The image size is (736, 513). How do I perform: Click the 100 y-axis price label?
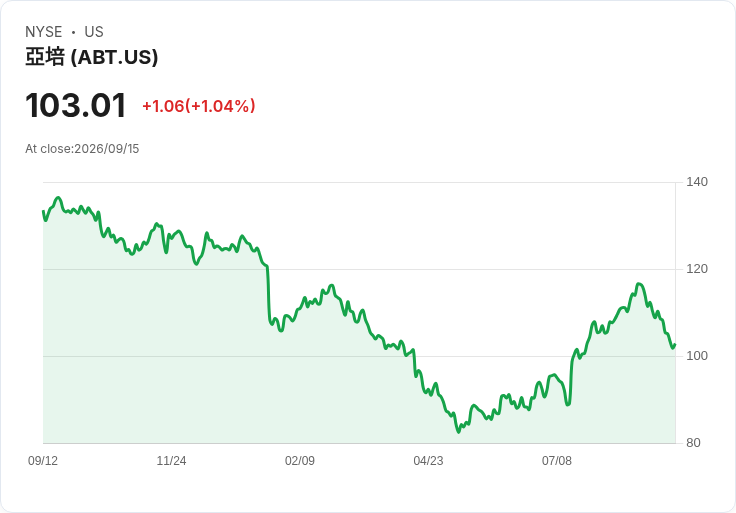(x=697, y=356)
